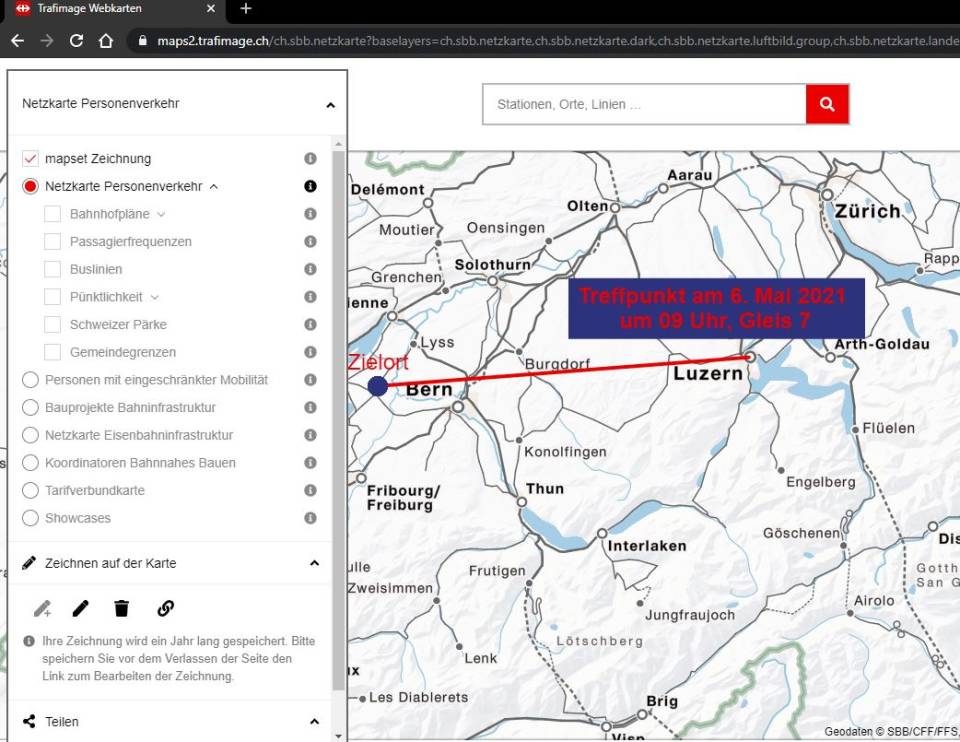This screenshot has width=960, height=742.
Task: Uncheck the mapset Zeichnung checkbox
Action: pyautogui.click(x=30, y=159)
